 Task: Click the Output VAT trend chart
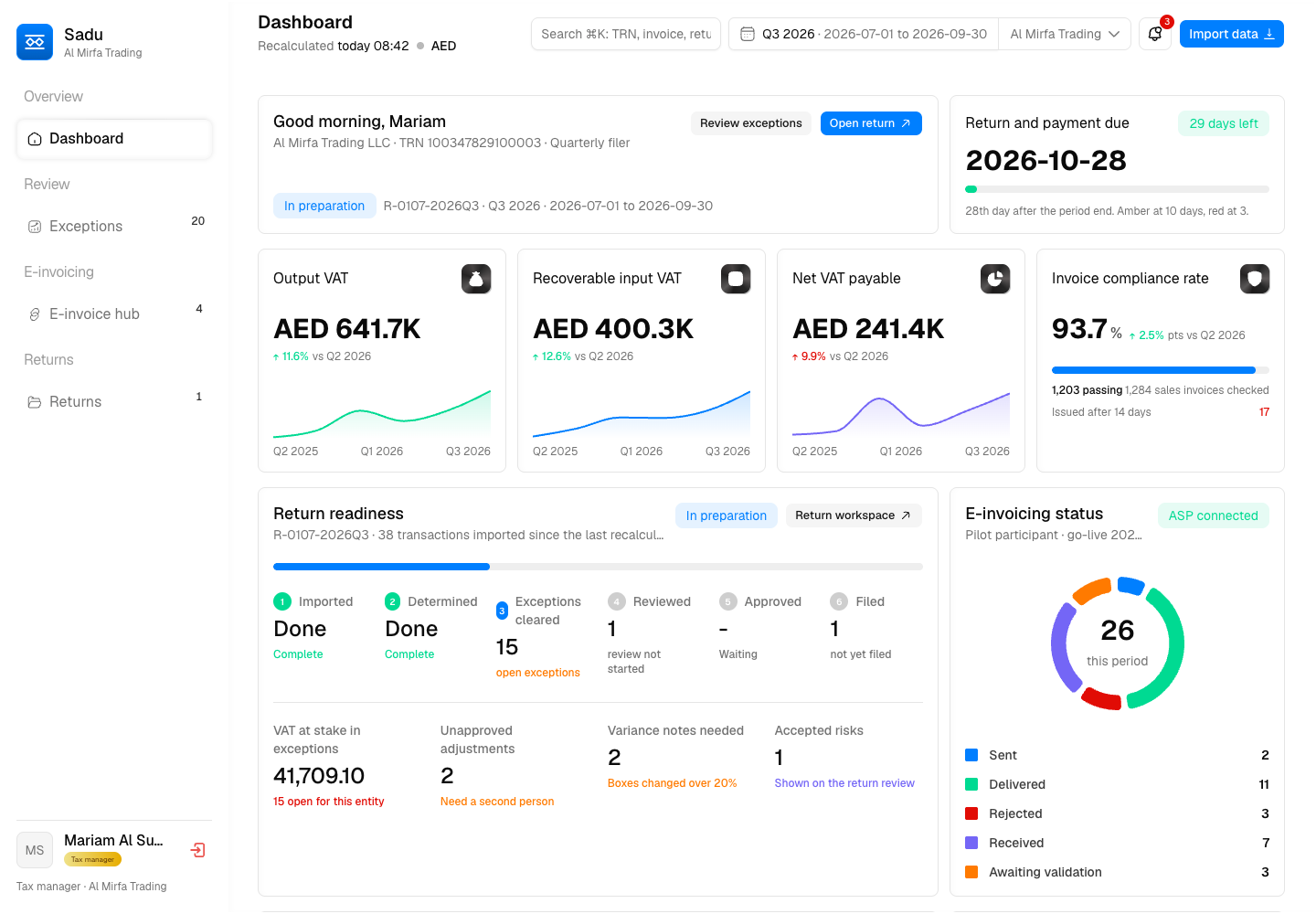[382, 414]
